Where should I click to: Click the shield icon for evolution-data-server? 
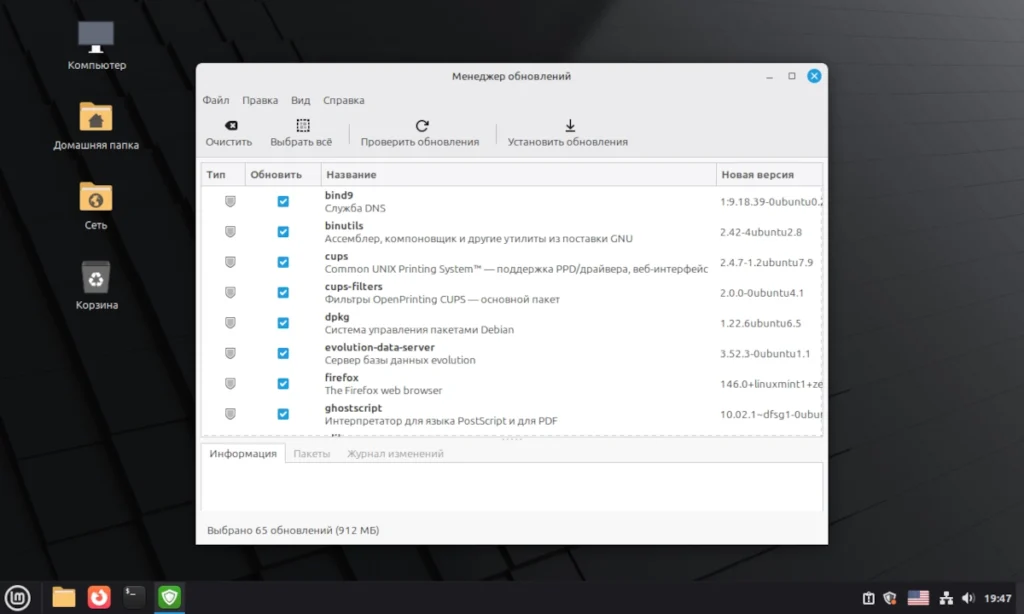click(x=230, y=353)
